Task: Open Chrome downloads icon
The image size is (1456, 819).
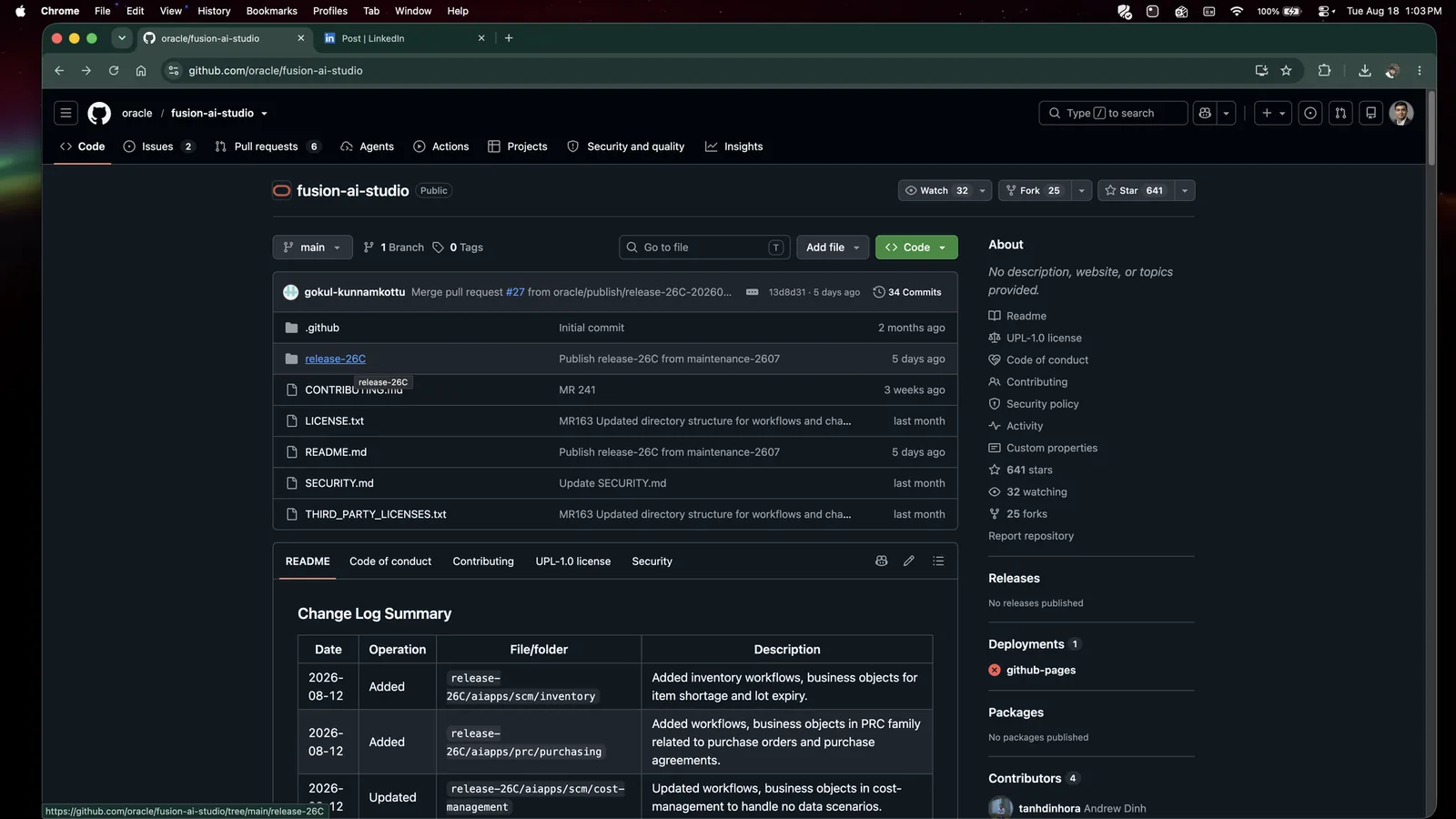Action: 1364,70
